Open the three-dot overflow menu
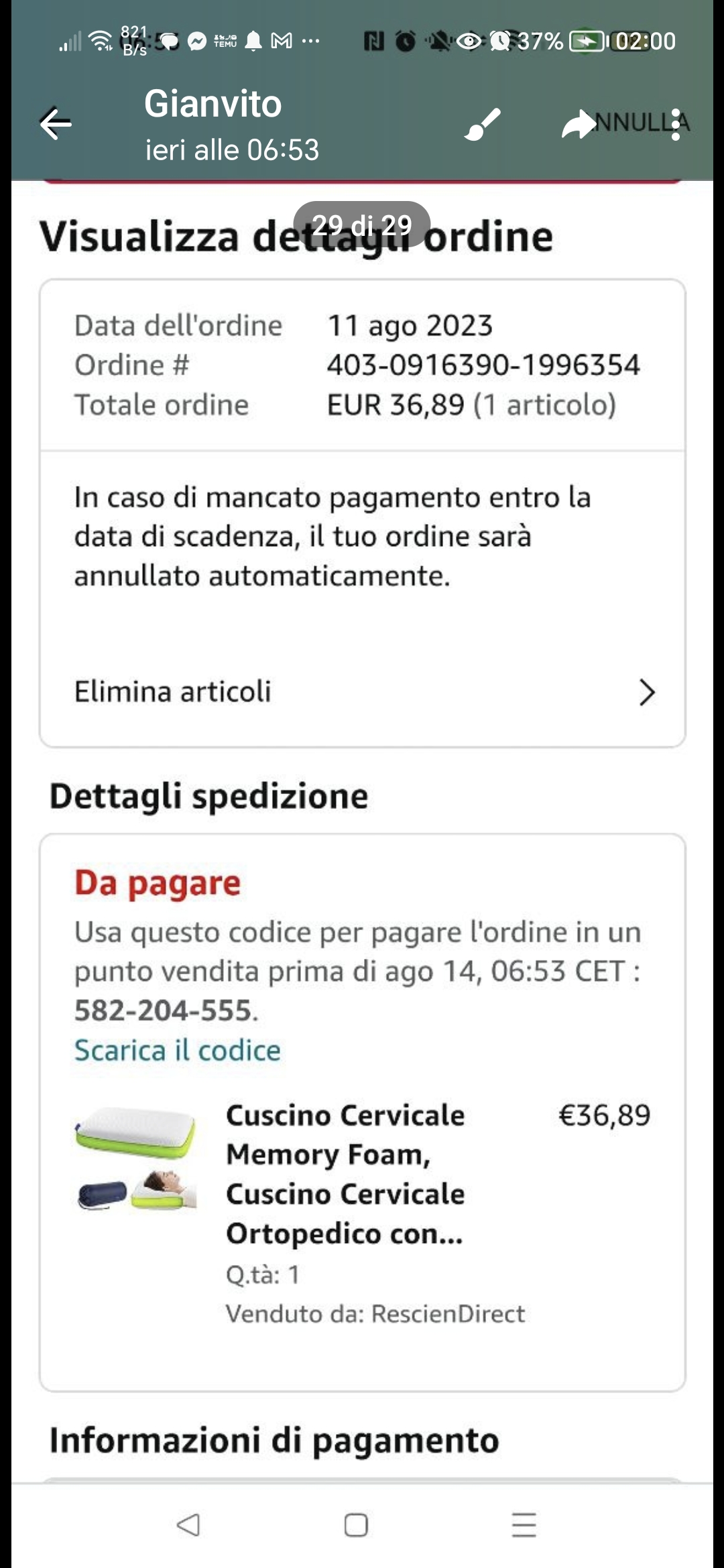Screen dimensions: 724x1568 pos(676,125)
